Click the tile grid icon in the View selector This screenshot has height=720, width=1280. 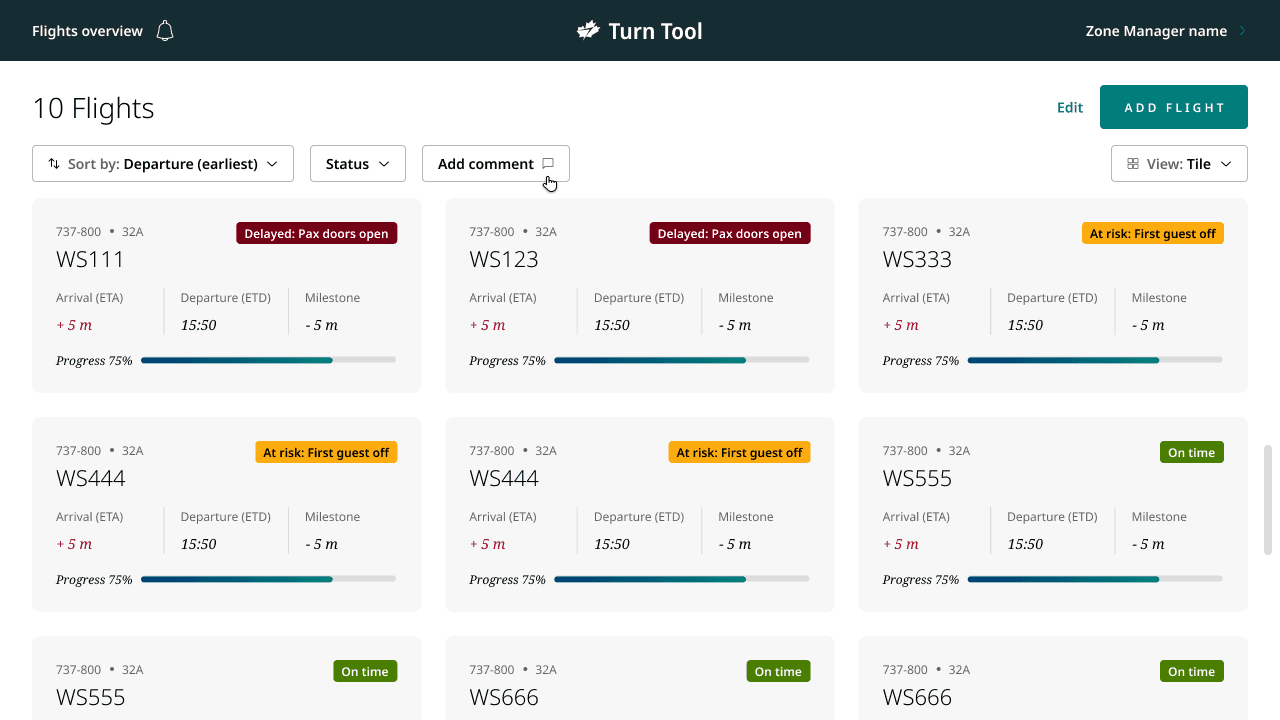(x=1133, y=164)
